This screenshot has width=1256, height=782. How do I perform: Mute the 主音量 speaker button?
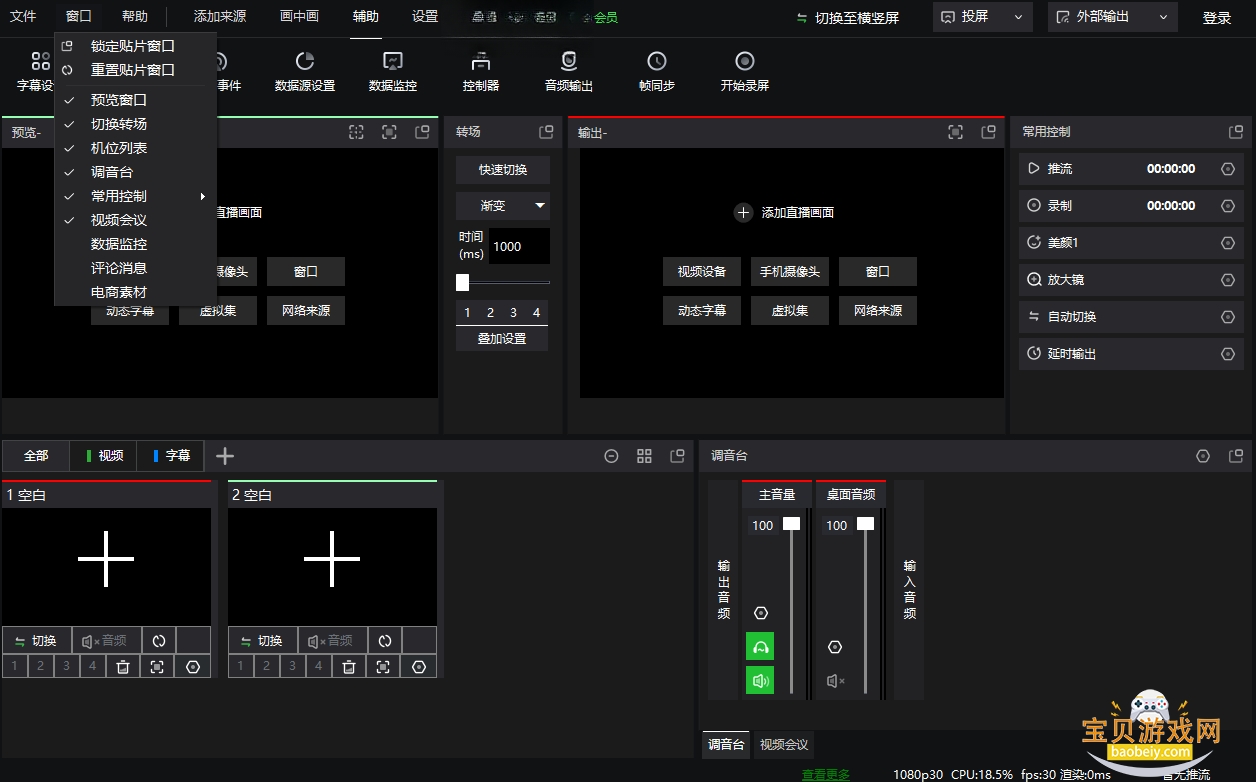pos(760,681)
